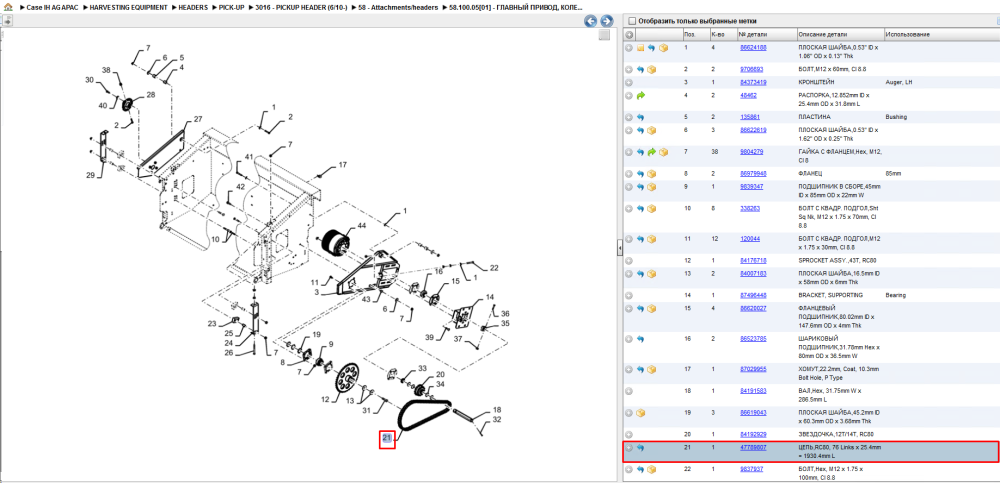Go to the home page icon
The height and width of the screenshot is (483, 1000).
(x=7, y=7)
